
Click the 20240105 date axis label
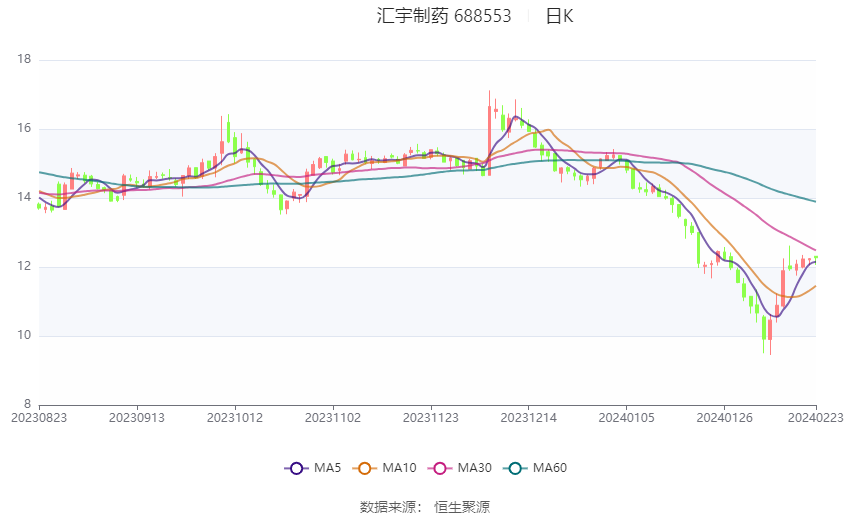point(627,418)
